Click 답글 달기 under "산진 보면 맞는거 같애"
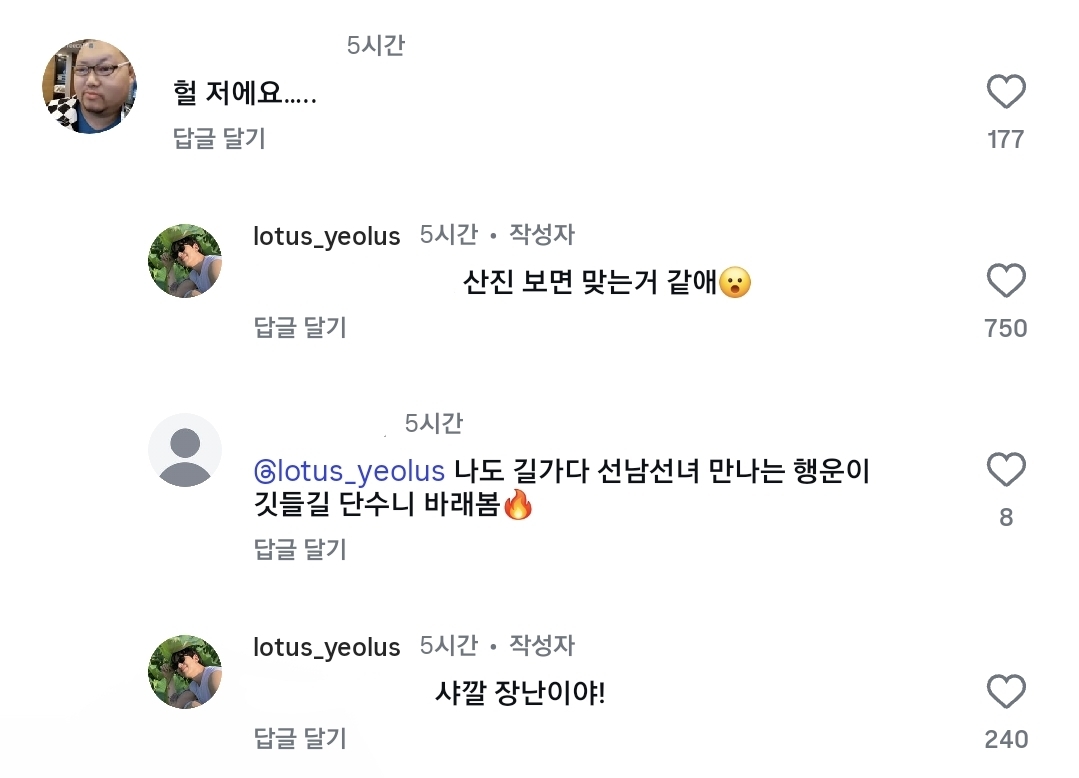Screen dimensions: 1079x778 [x=300, y=327]
